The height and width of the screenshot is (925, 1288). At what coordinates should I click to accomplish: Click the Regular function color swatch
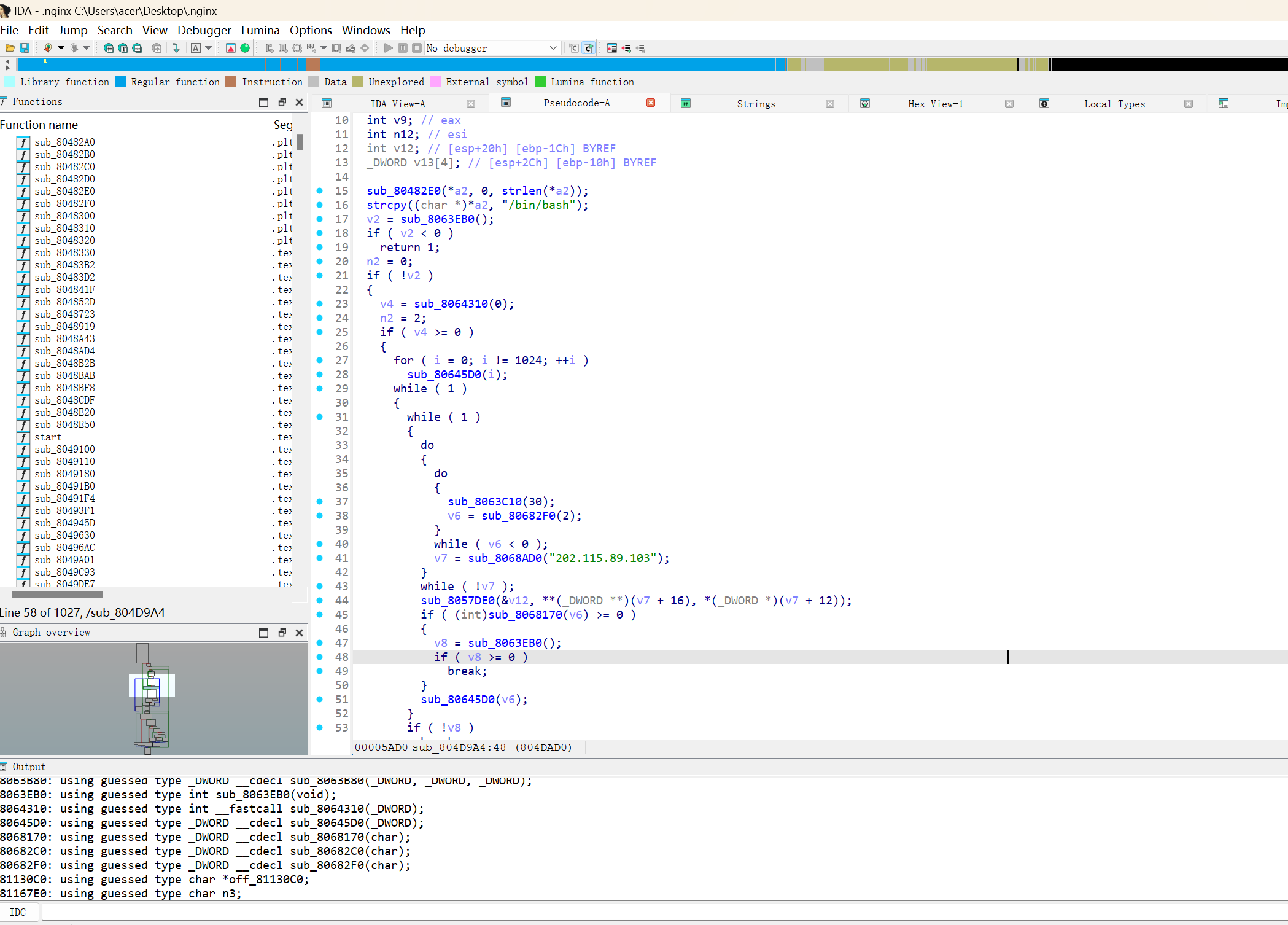[120, 82]
